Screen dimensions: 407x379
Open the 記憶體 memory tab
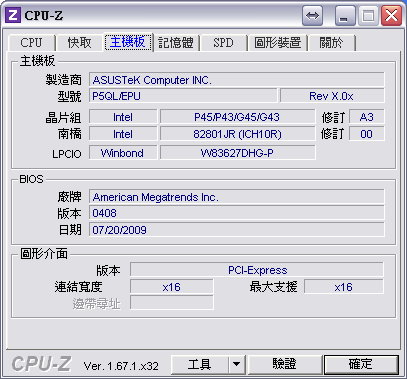click(x=176, y=43)
